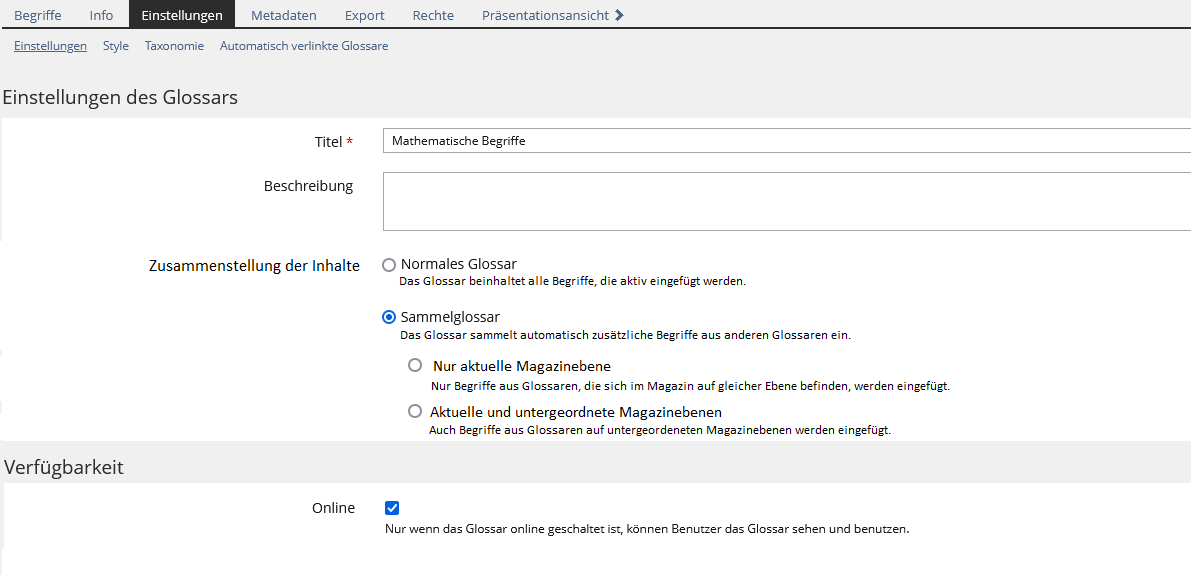Open Automatisch verlinkte Glossare settings

pos(304,46)
